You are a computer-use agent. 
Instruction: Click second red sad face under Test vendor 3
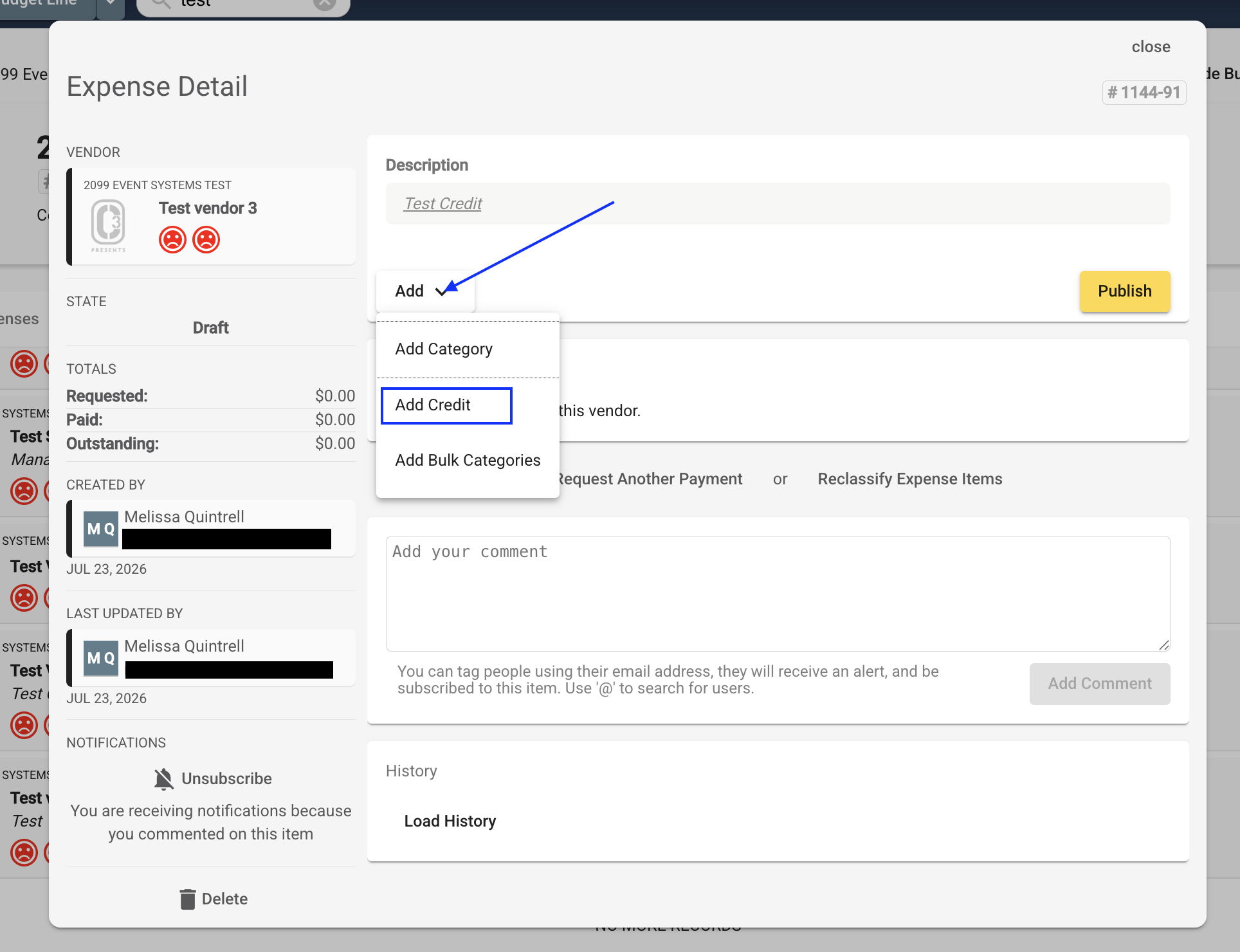tap(206, 240)
